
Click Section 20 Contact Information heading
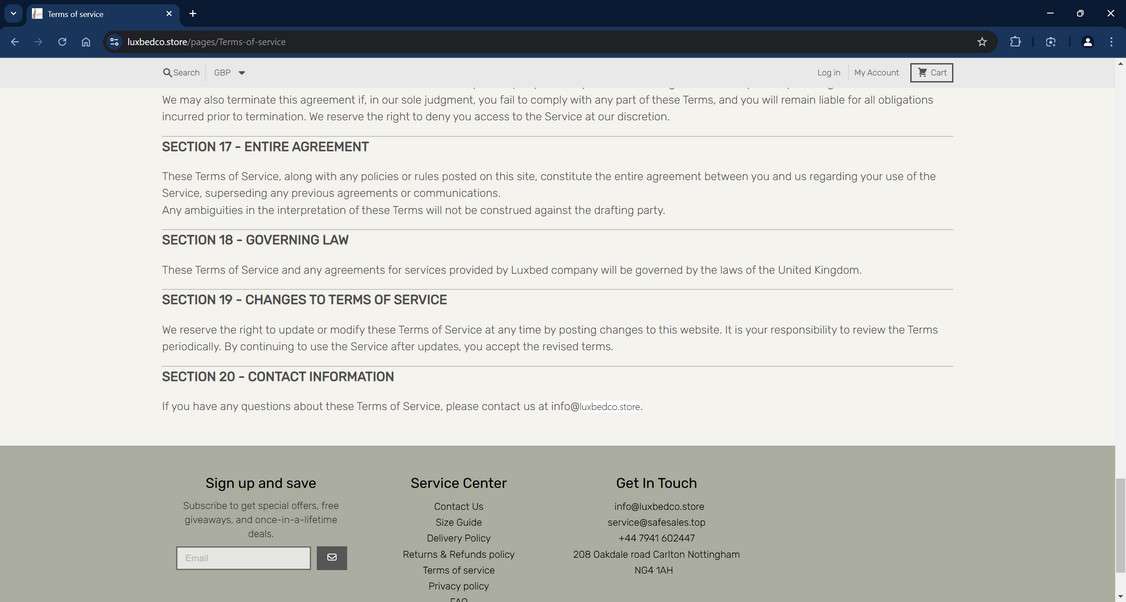pyautogui.click(x=278, y=376)
